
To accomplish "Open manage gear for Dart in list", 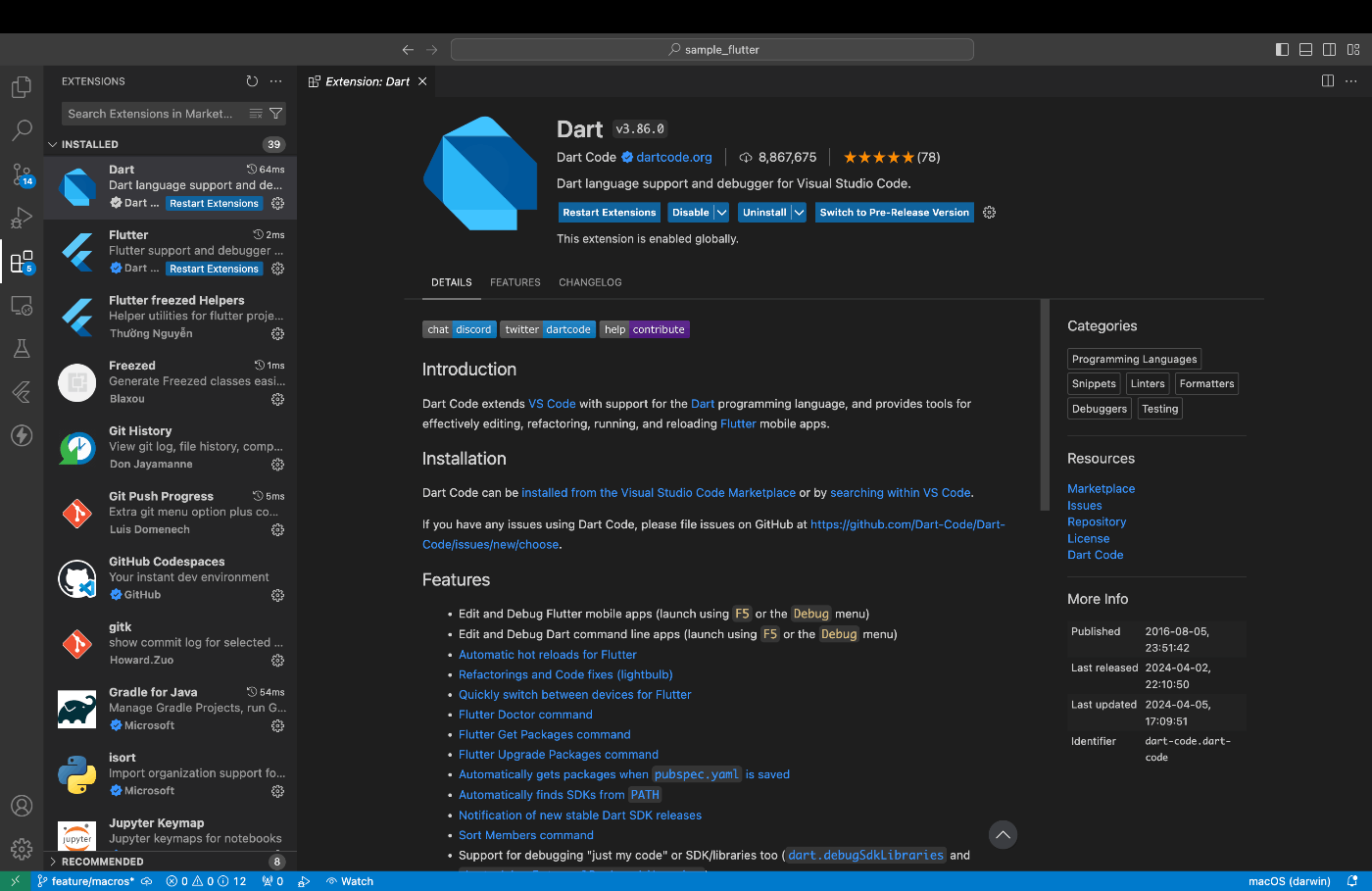I will [x=277, y=204].
